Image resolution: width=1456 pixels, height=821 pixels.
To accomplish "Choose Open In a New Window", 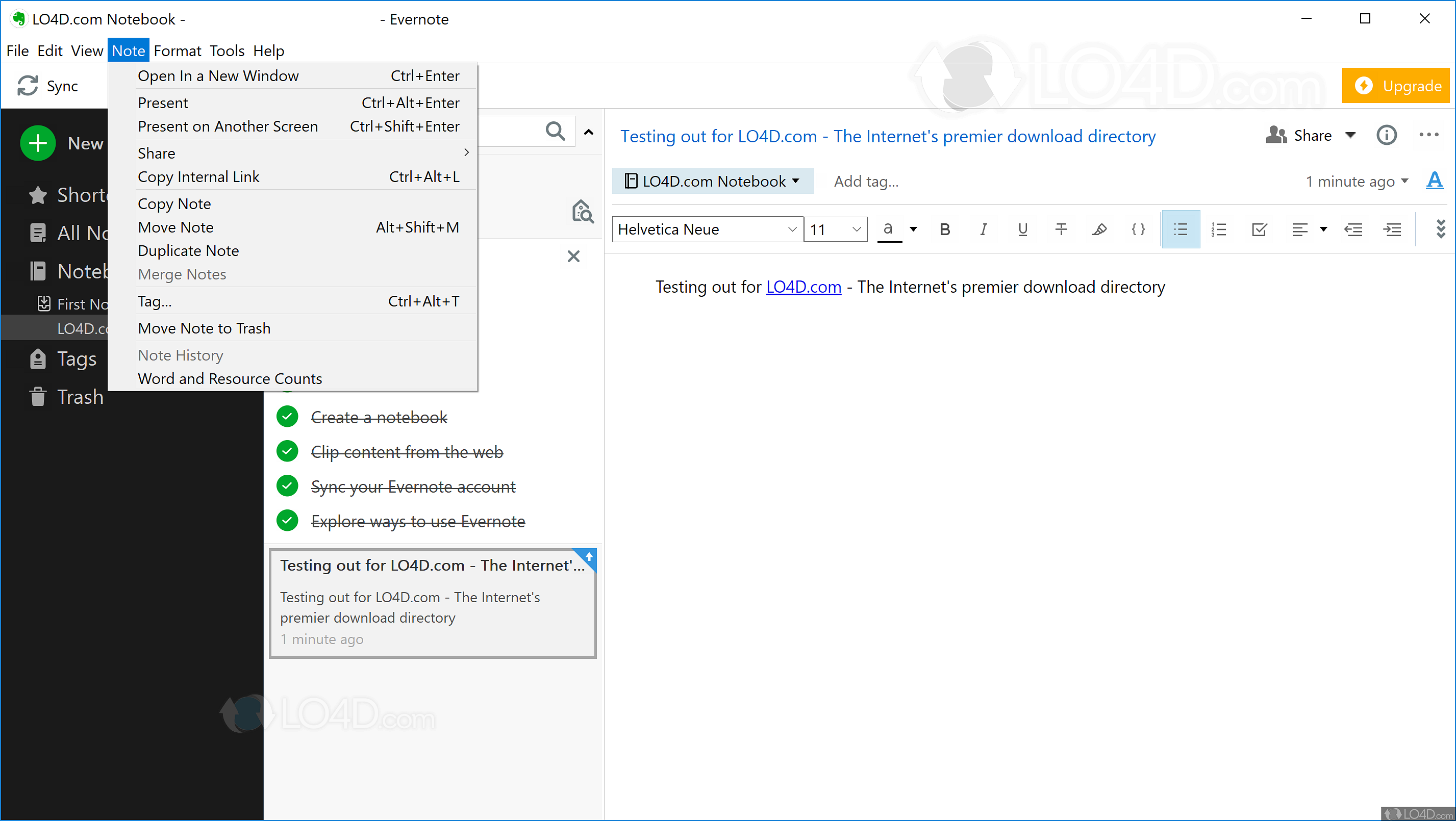I will click(292, 75).
